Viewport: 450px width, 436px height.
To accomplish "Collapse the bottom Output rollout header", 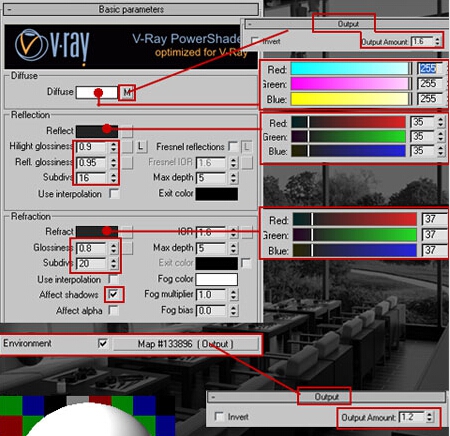I will point(326,397).
